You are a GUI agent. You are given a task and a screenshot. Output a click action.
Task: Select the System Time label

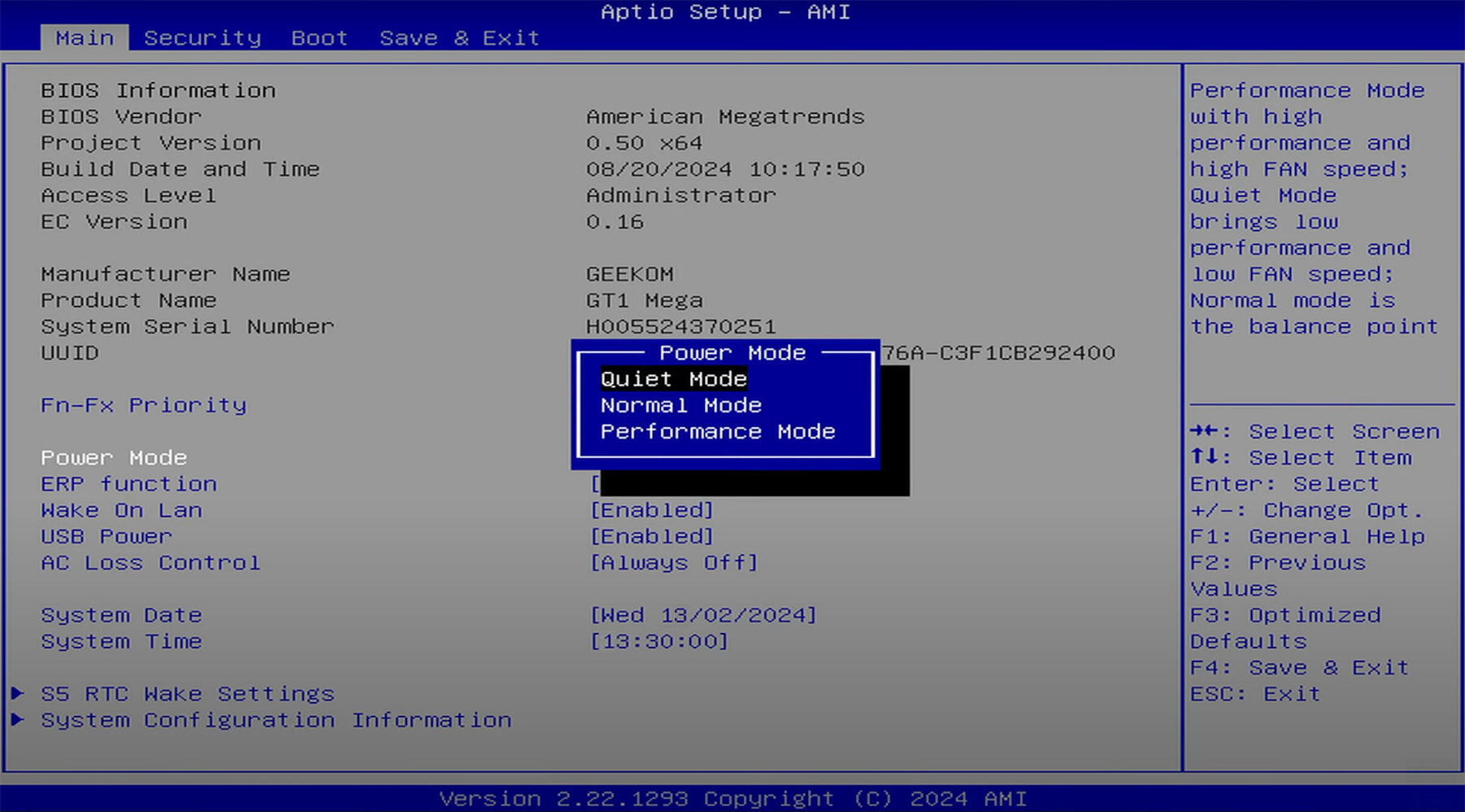(122, 641)
